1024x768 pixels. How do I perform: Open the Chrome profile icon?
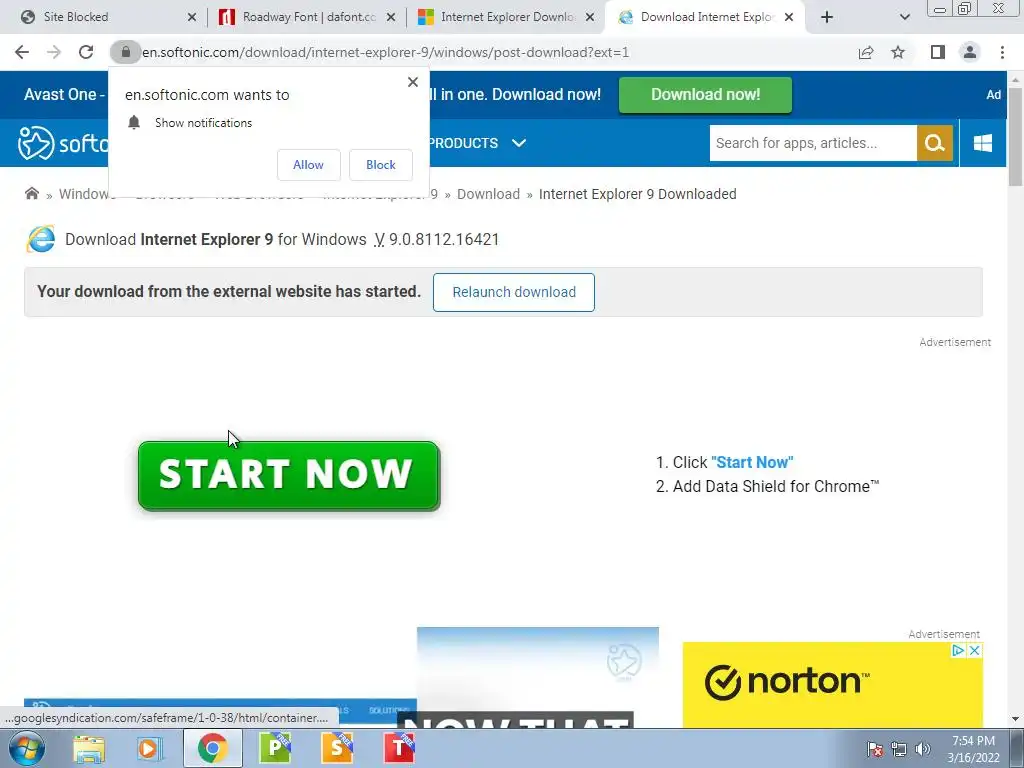point(970,52)
